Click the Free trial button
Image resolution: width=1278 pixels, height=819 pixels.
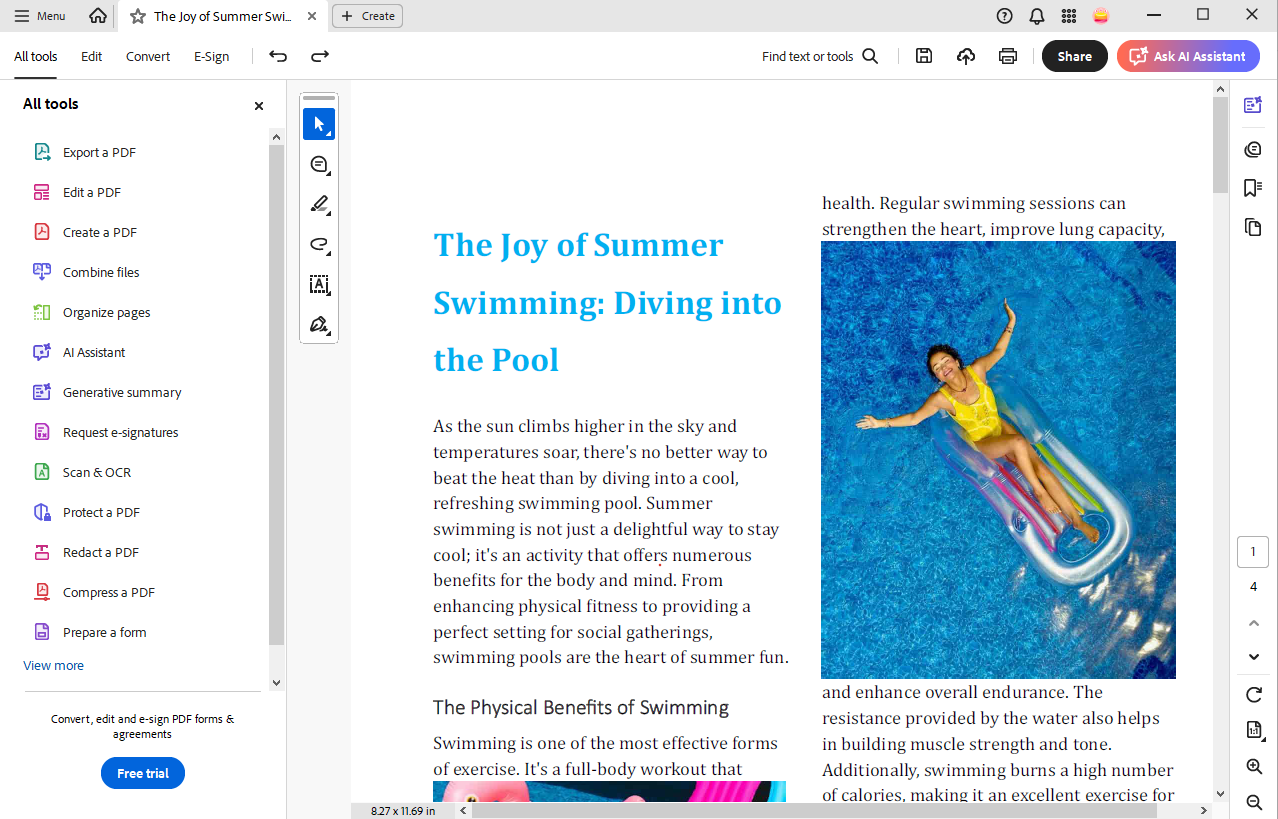pos(143,773)
